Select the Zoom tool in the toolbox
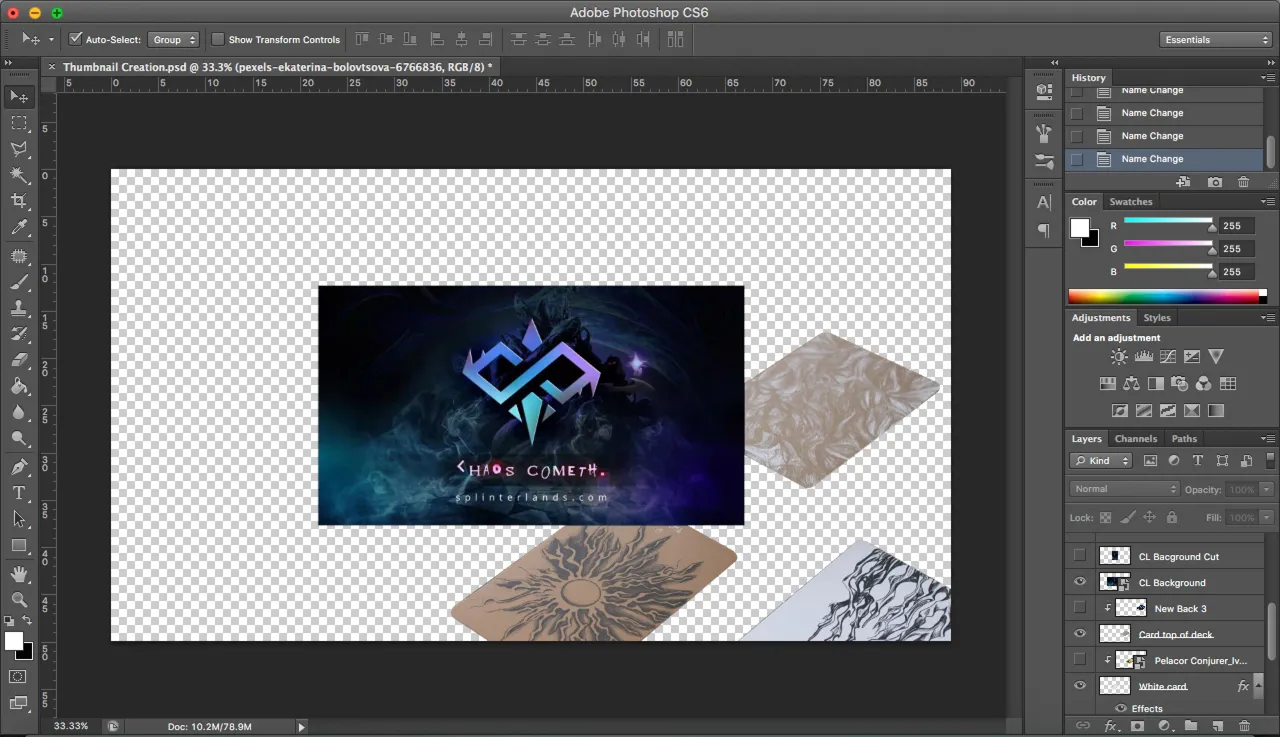This screenshot has height=737, width=1280. pos(19,600)
